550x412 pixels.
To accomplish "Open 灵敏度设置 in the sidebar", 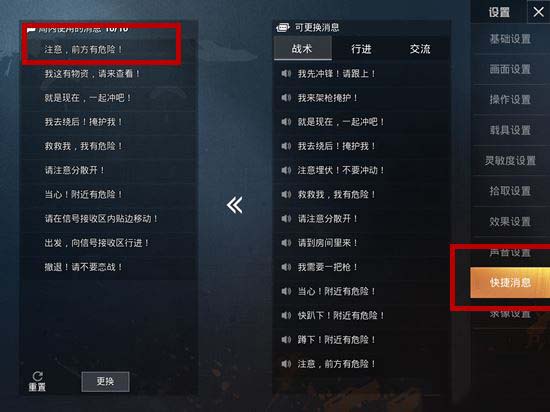I will click(510, 161).
